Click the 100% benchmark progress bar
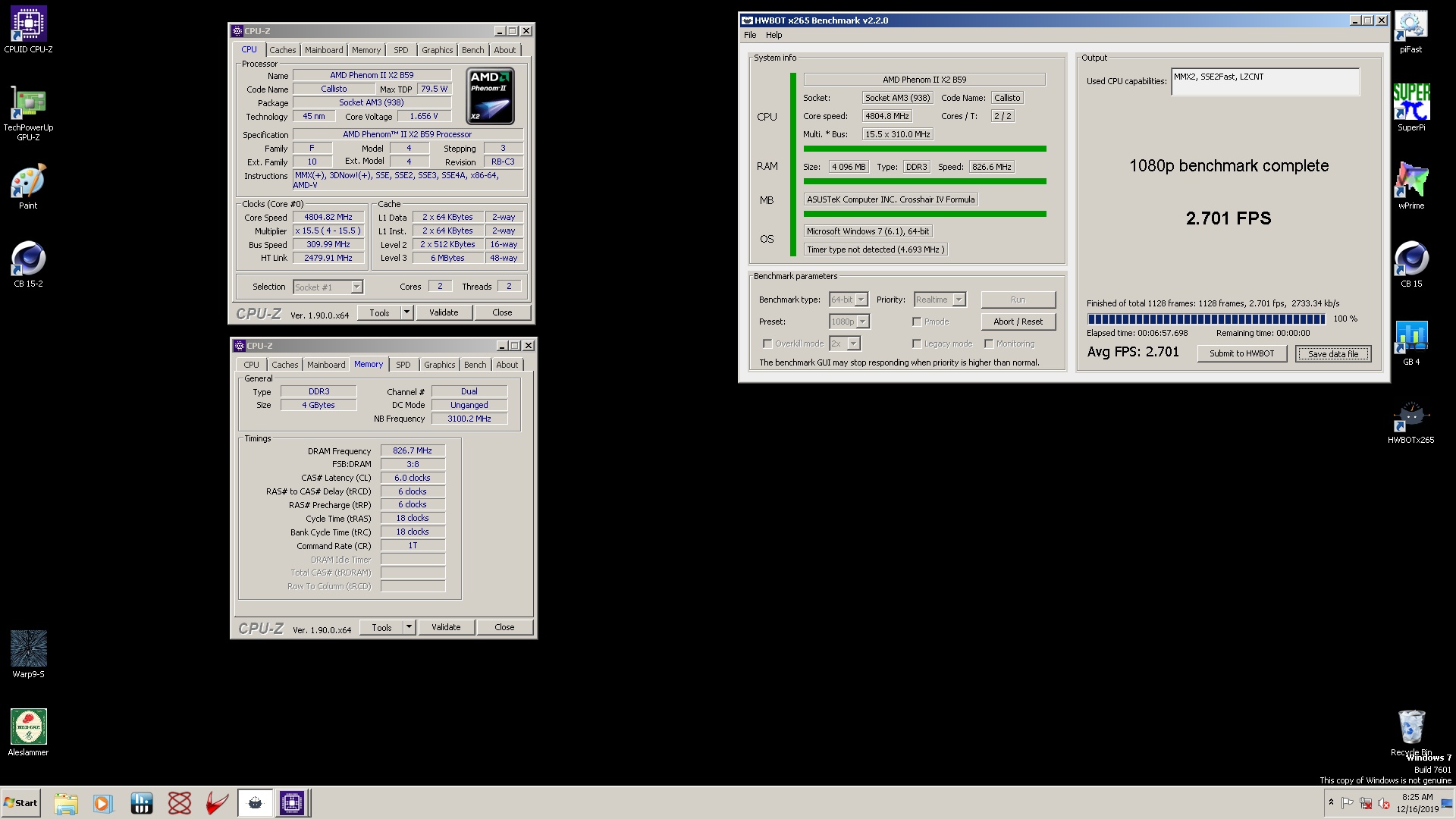 [1206, 318]
